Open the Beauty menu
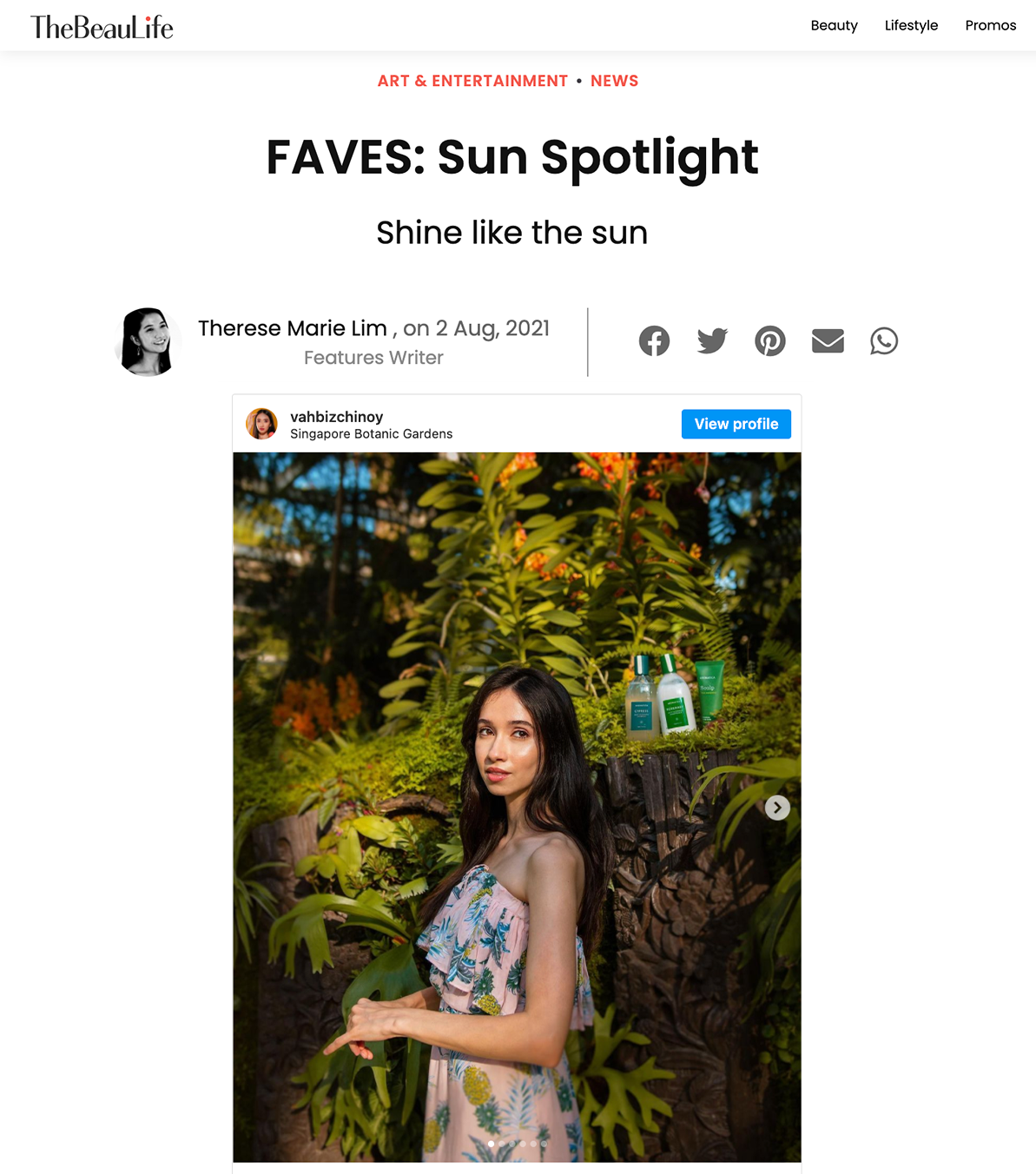 (x=834, y=25)
